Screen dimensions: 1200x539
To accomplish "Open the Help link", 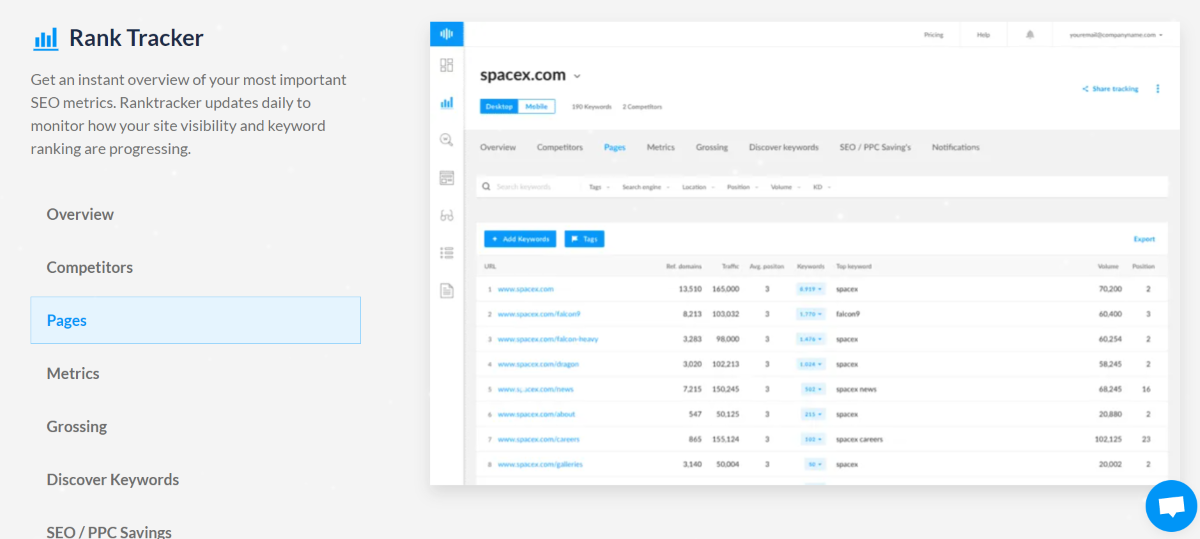I will click(984, 34).
